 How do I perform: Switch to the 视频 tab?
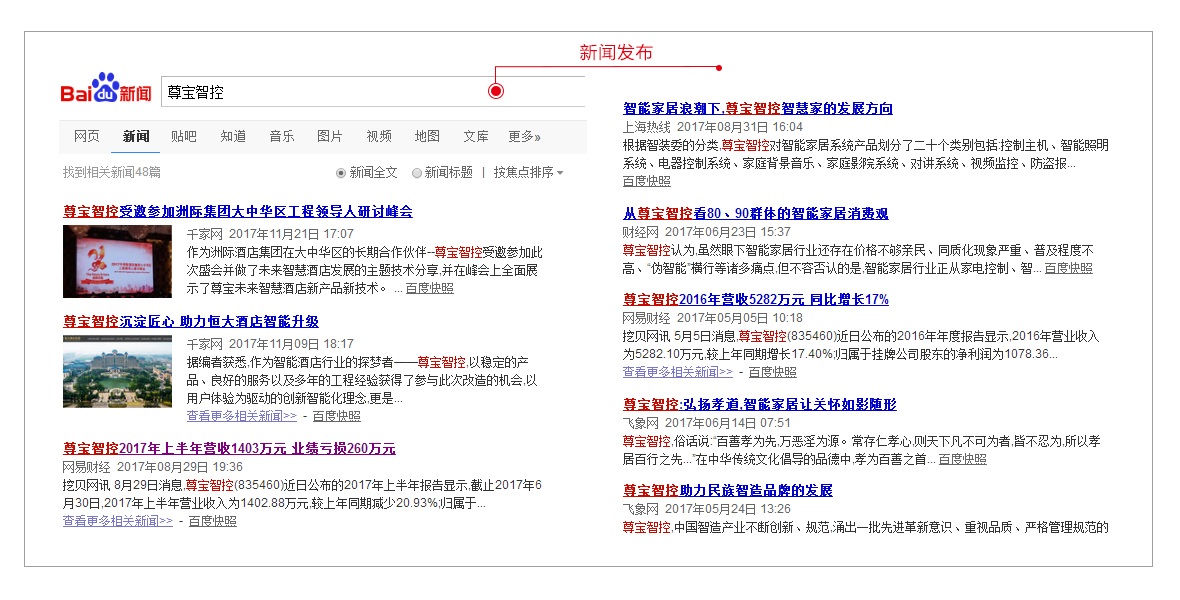point(379,136)
